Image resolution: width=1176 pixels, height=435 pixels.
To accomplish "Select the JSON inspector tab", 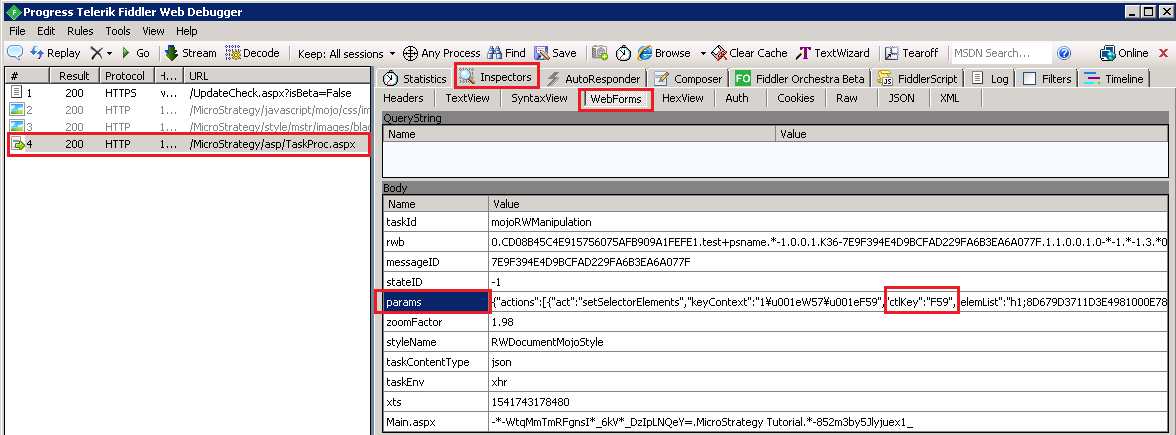I will [x=901, y=98].
